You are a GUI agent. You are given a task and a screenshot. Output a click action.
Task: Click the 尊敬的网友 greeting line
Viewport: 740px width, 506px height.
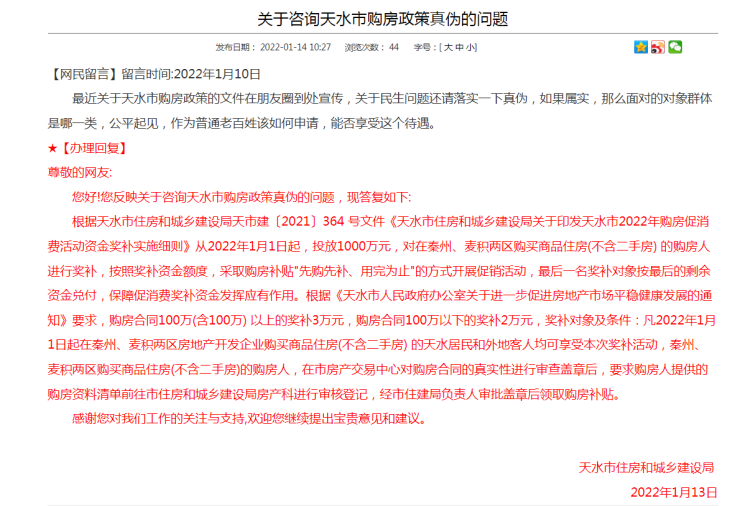click(82, 172)
